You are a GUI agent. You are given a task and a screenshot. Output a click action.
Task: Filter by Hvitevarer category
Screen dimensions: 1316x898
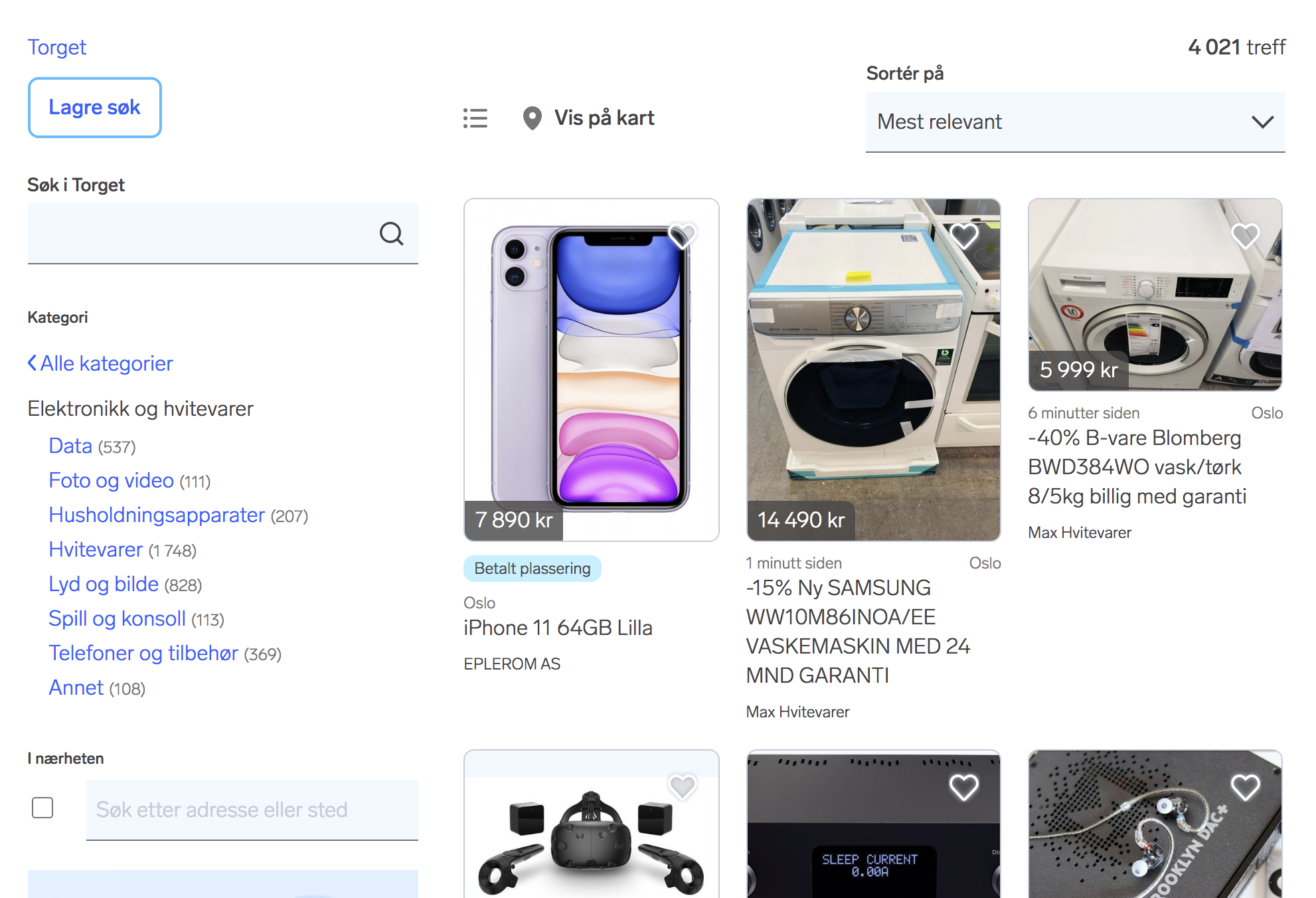pyautogui.click(x=96, y=549)
